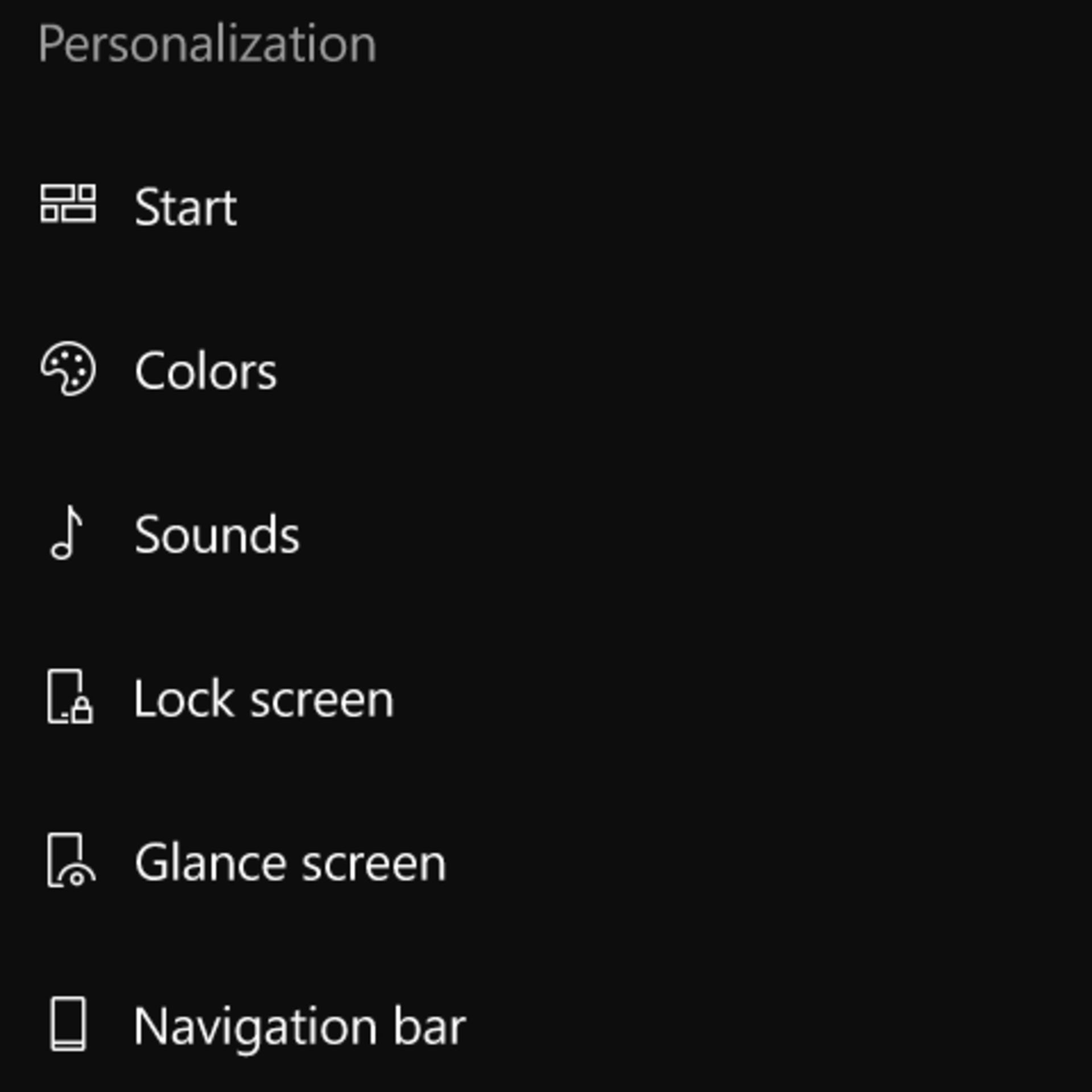Click the Navigation bar phone icon
The width and height of the screenshot is (1092, 1092).
[68, 1024]
